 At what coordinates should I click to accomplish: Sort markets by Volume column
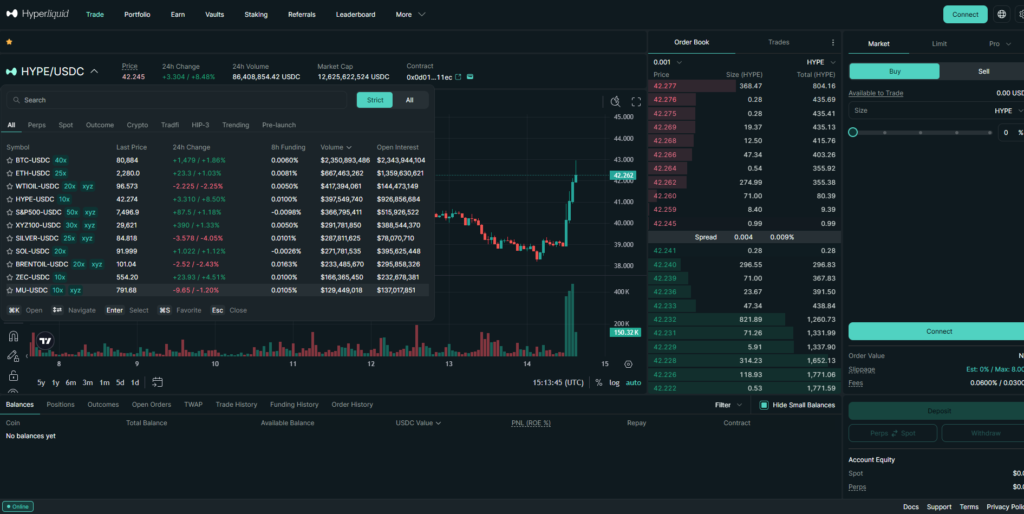(x=336, y=148)
